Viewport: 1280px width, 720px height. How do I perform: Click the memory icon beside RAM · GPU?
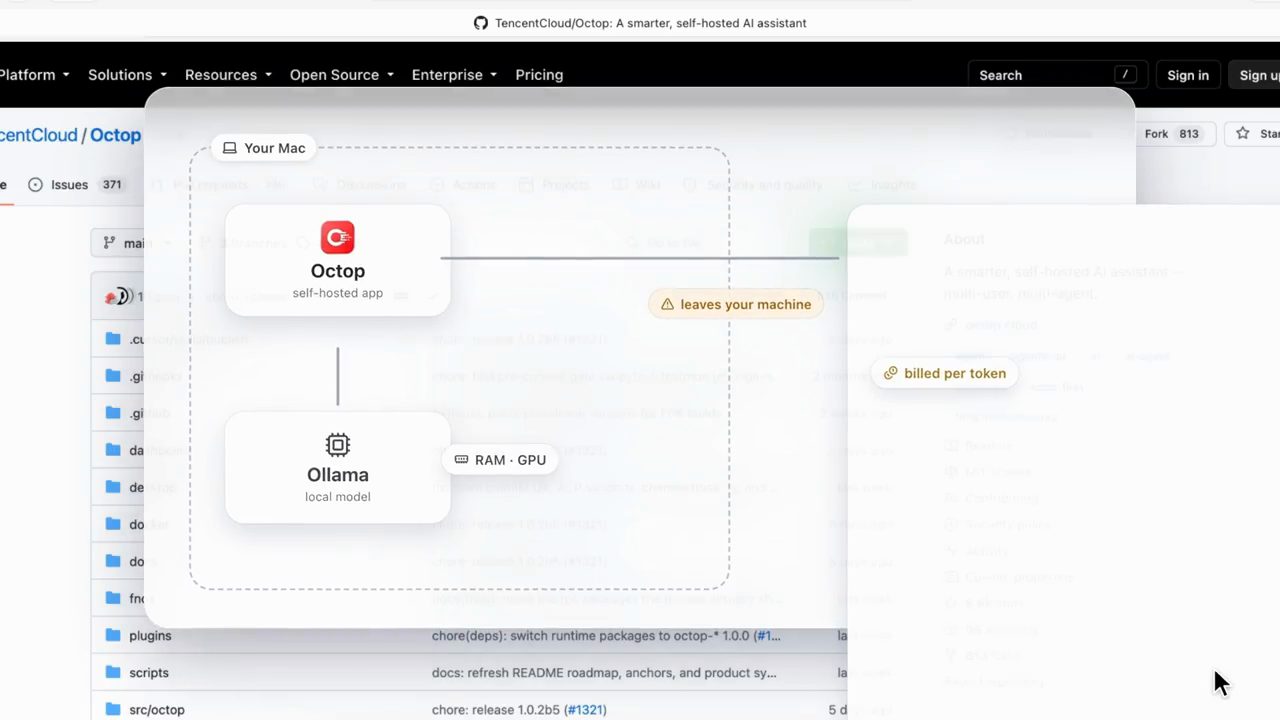pos(461,460)
